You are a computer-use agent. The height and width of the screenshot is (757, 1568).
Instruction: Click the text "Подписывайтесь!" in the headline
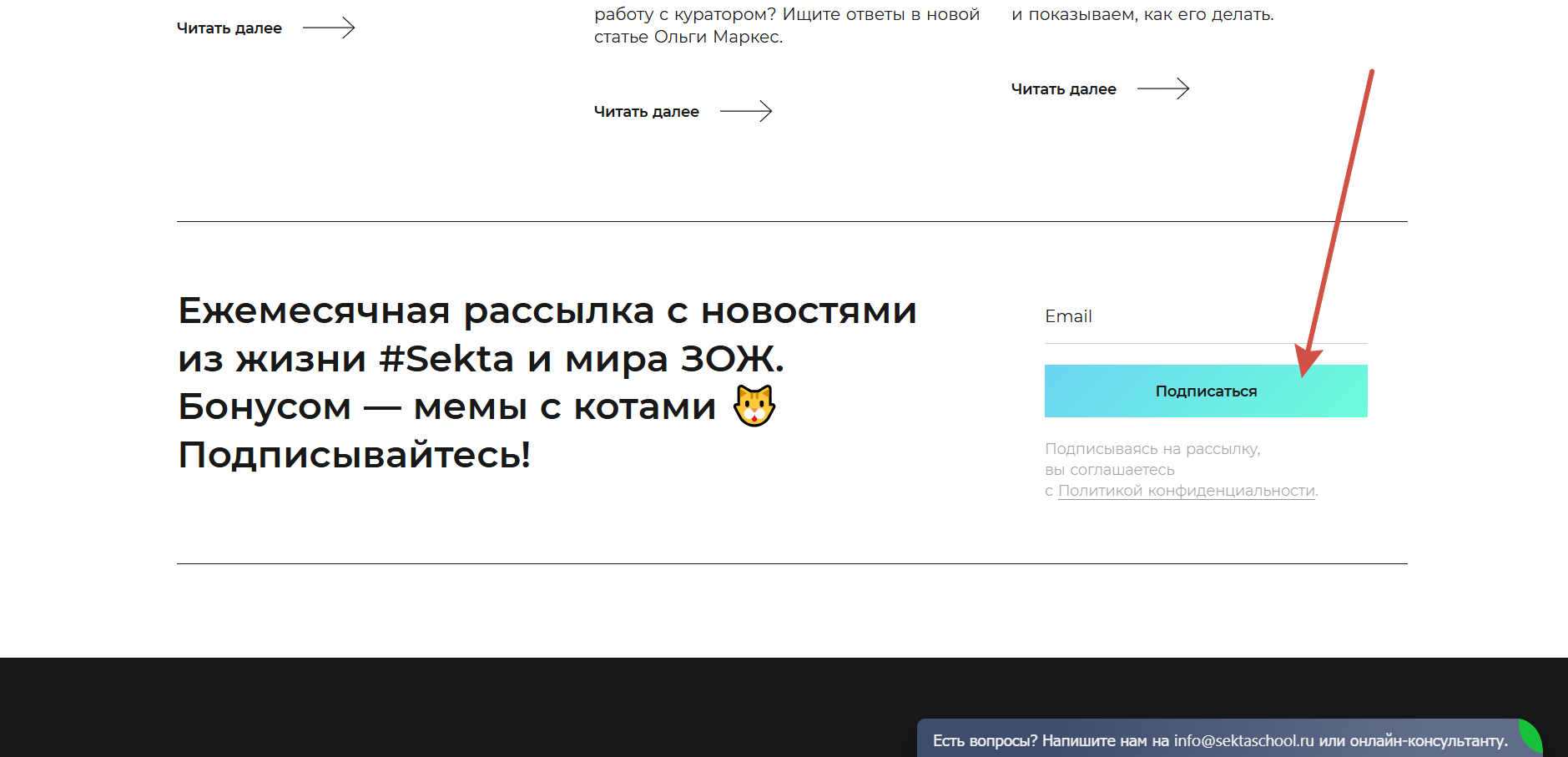coord(355,455)
